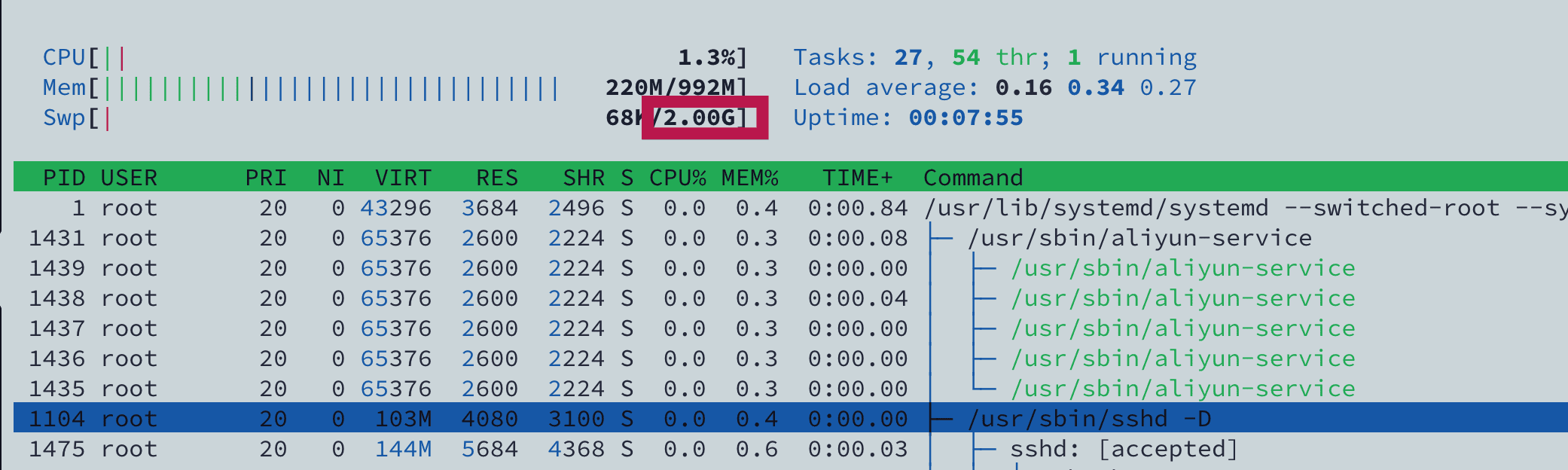Screen dimensions: 1568x470
Task: Sort by the MEM% column header
Action: click(749, 178)
